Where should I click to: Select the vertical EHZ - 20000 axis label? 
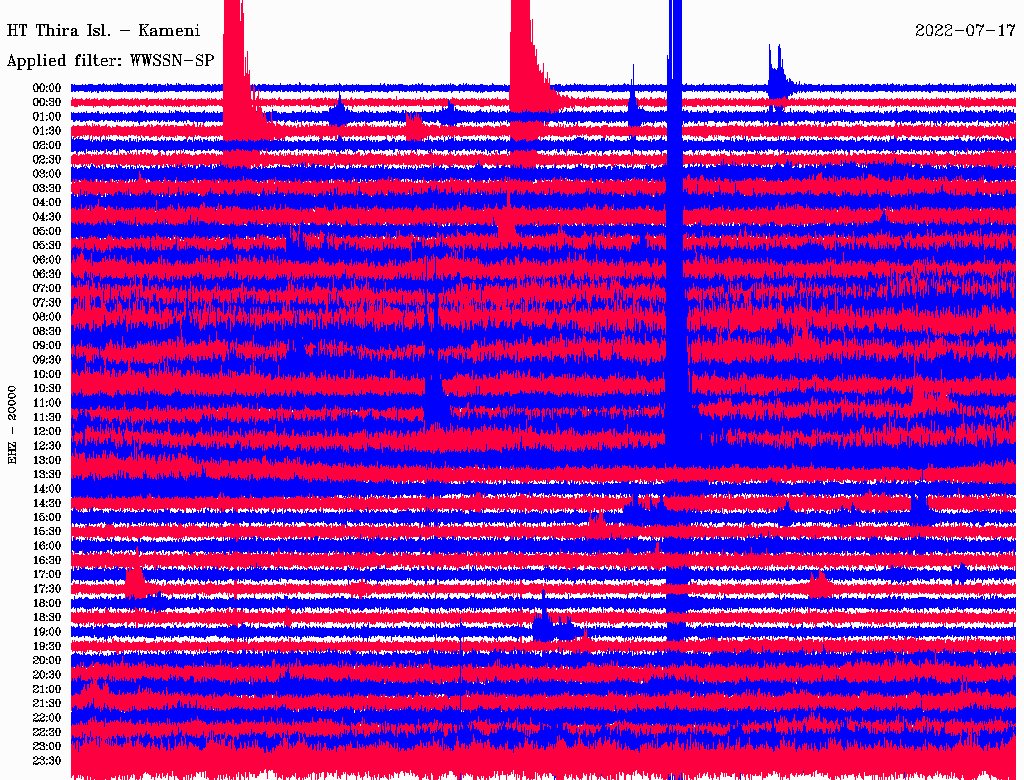[x=13, y=424]
